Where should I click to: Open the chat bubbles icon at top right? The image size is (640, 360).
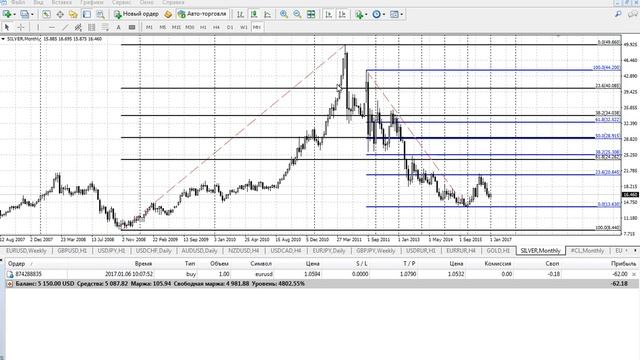(633, 14)
